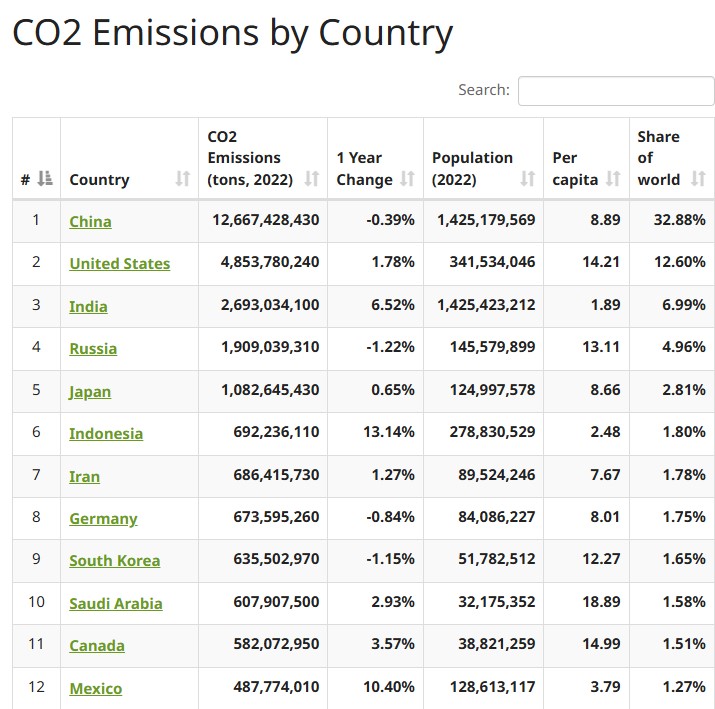
Task: Select China's share of world 32.88%
Action: click(680, 220)
